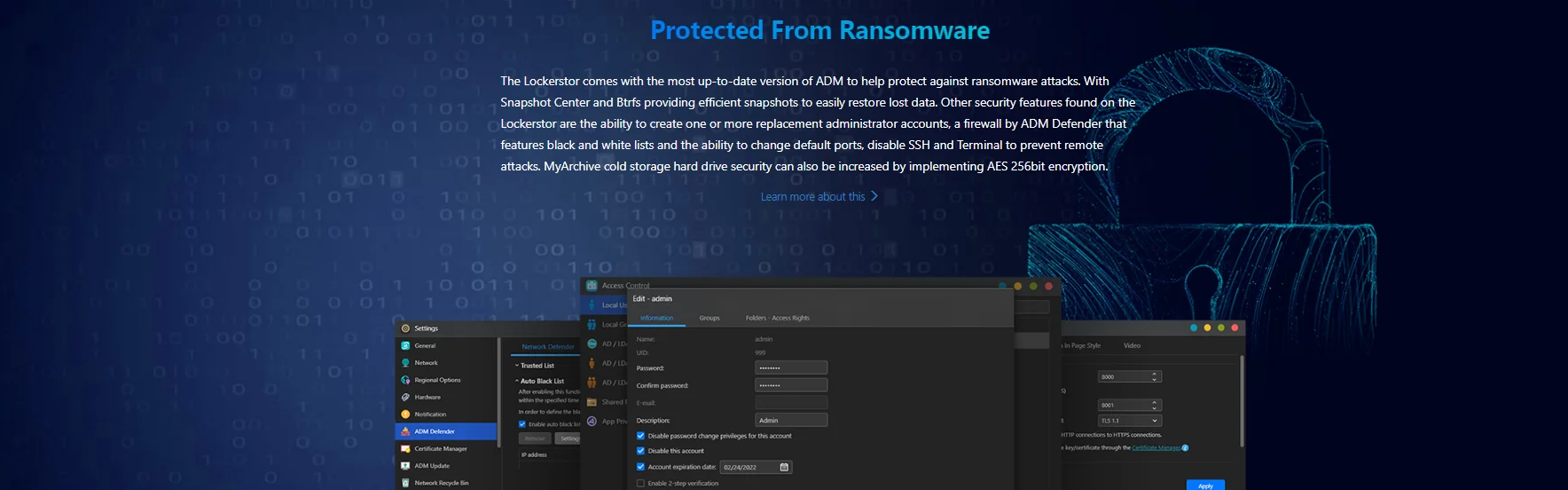
Task: Click into the Password field
Action: pos(791,367)
